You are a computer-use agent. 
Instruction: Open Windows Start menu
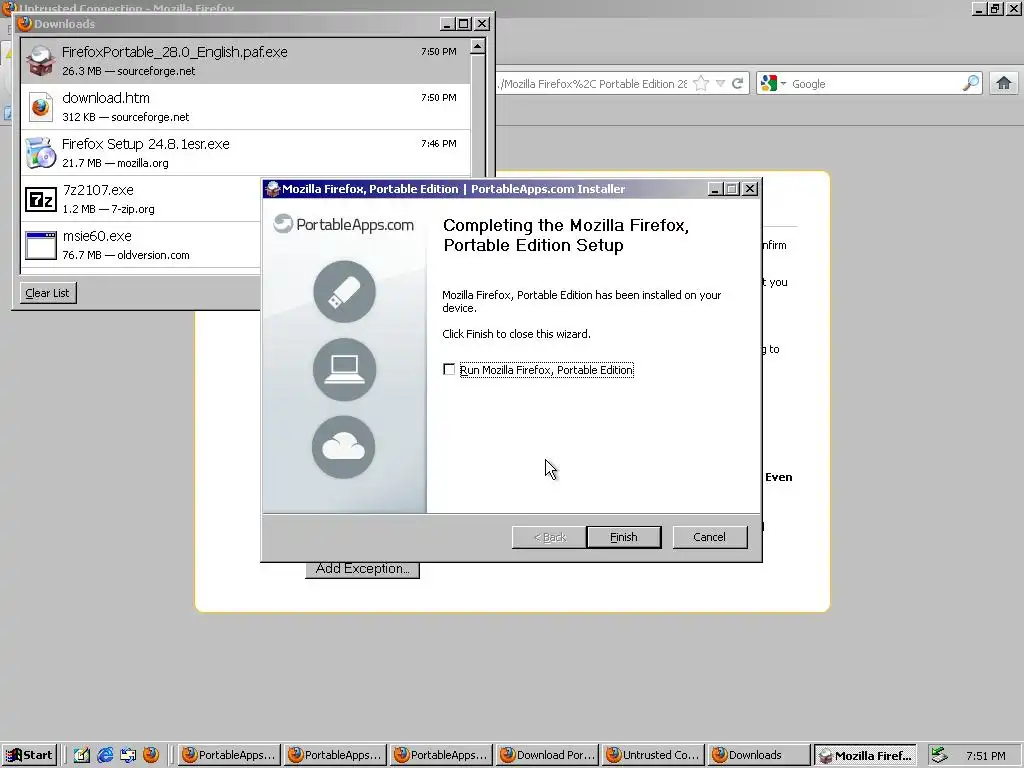(29, 755)
